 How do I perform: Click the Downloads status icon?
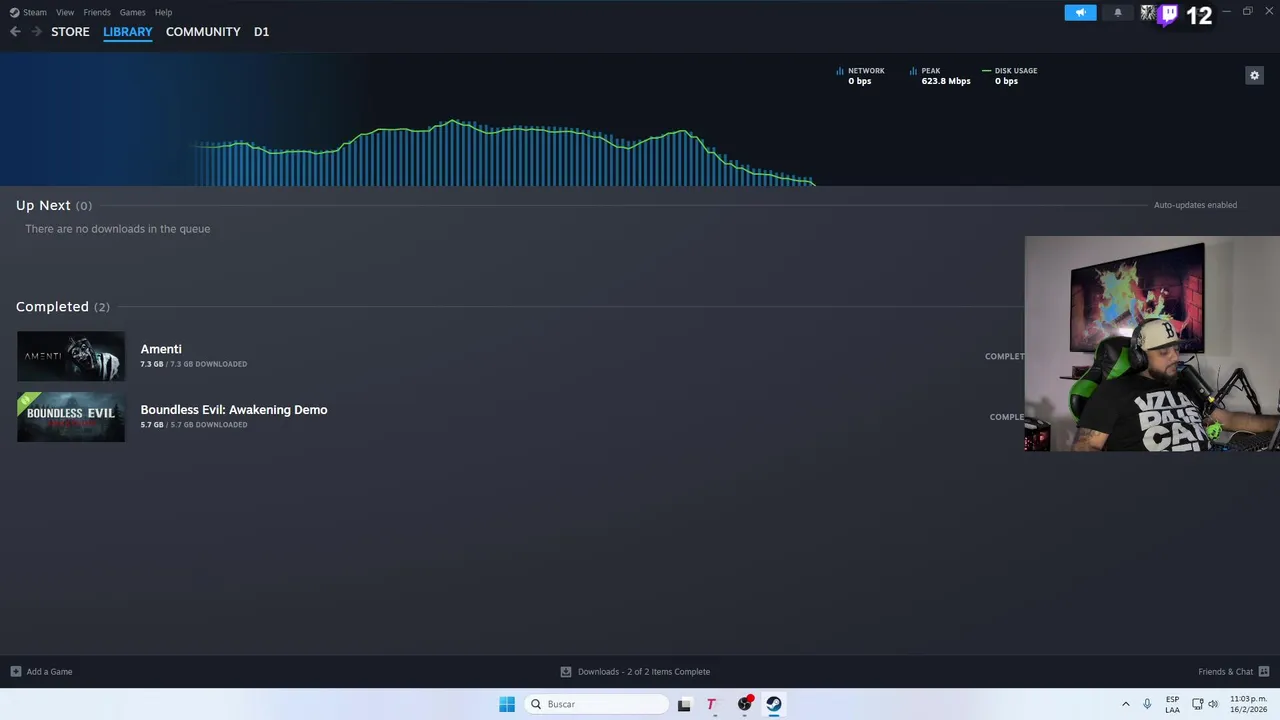coord(566,672)
